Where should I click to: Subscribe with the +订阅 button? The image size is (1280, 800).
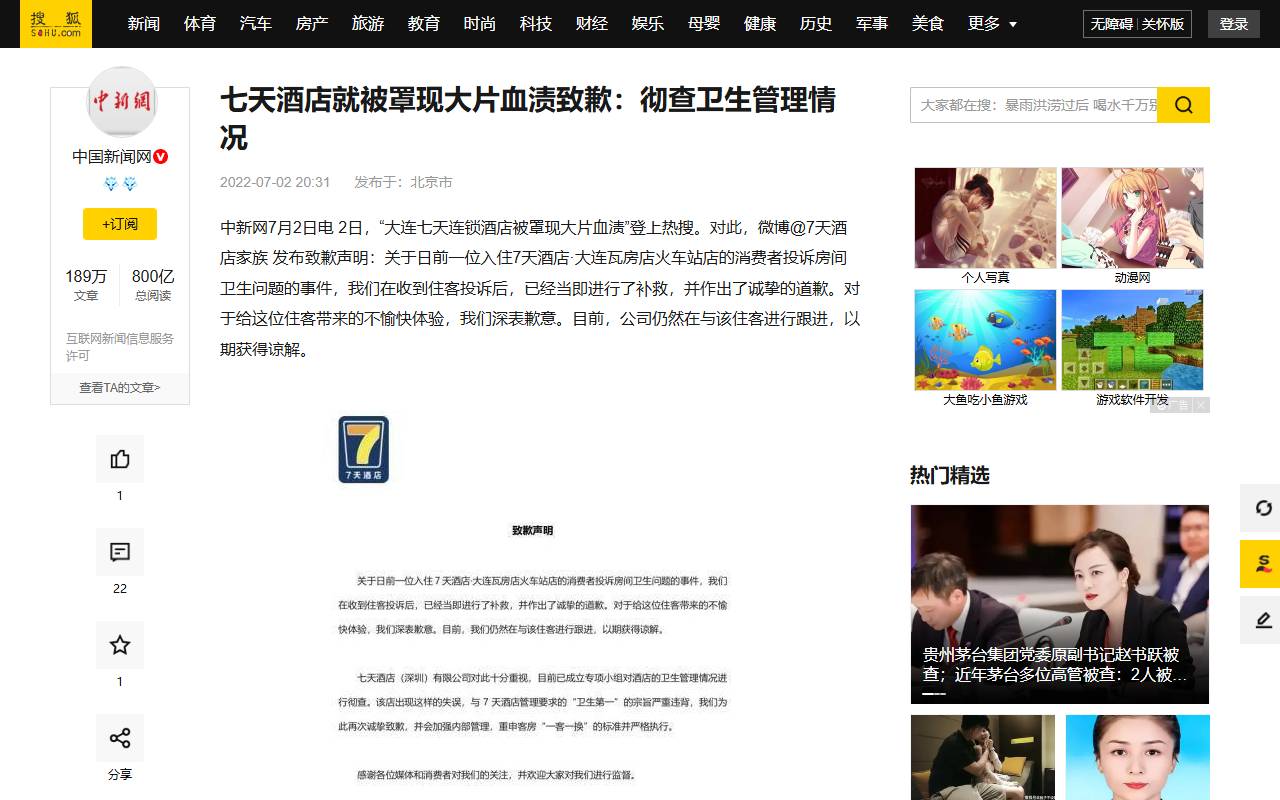(120, 224)
